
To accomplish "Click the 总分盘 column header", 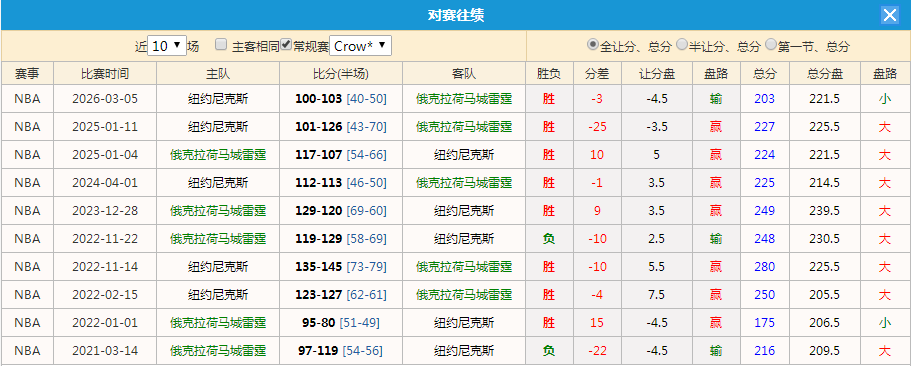I will 825,74.
